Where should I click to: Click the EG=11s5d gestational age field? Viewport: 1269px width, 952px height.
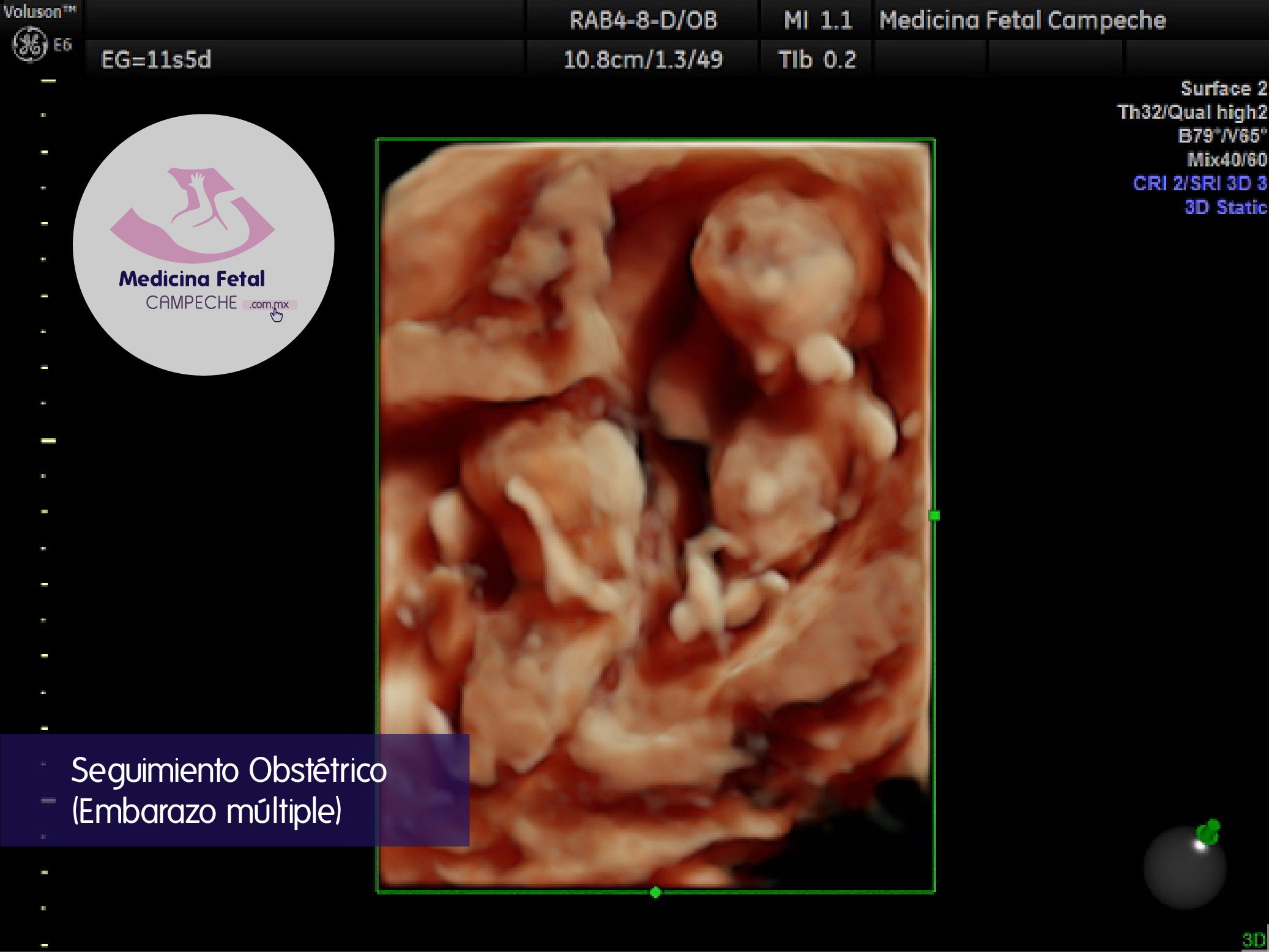[156, 59]
